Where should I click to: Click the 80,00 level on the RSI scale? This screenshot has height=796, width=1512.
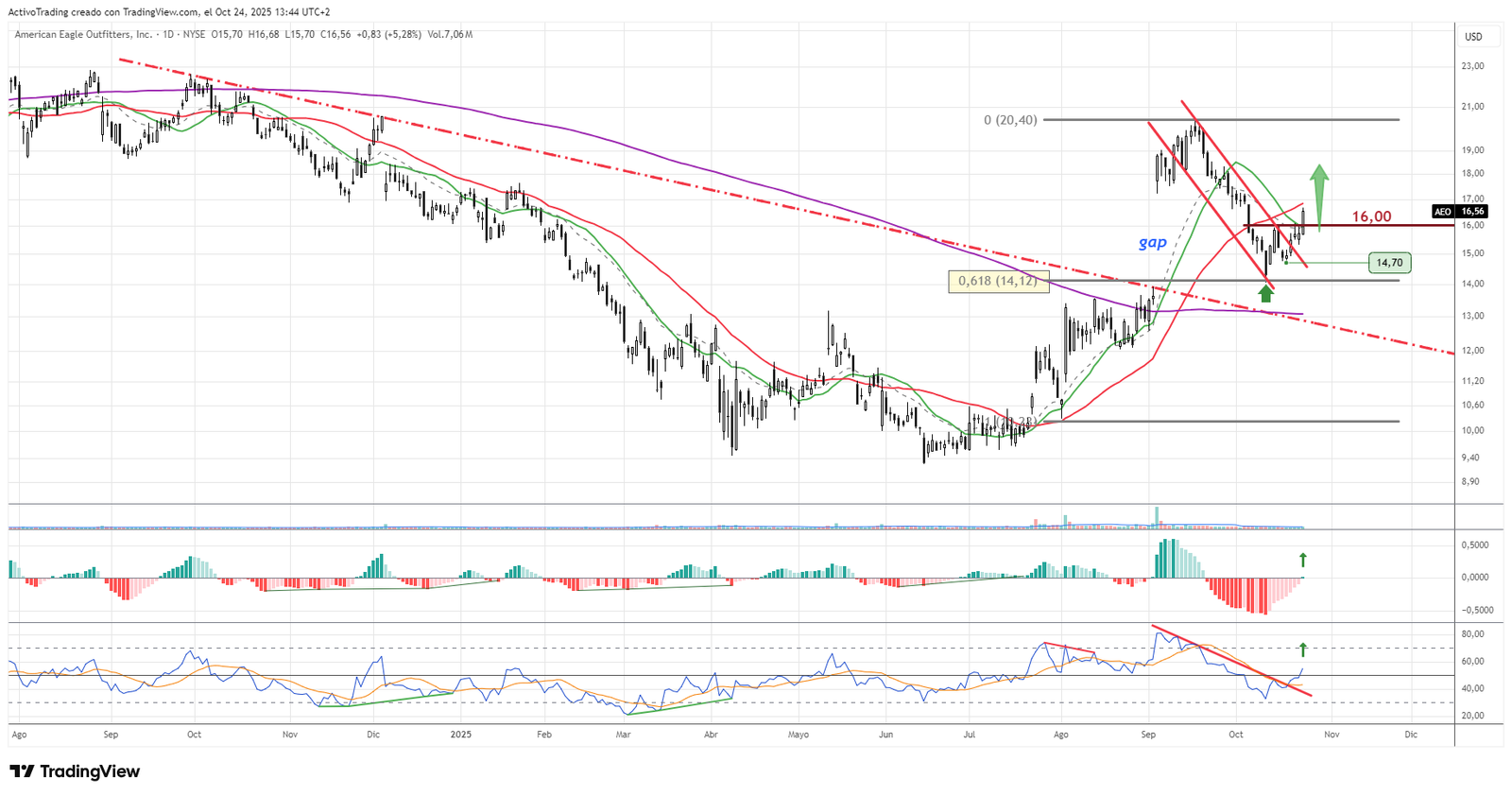1472,634
